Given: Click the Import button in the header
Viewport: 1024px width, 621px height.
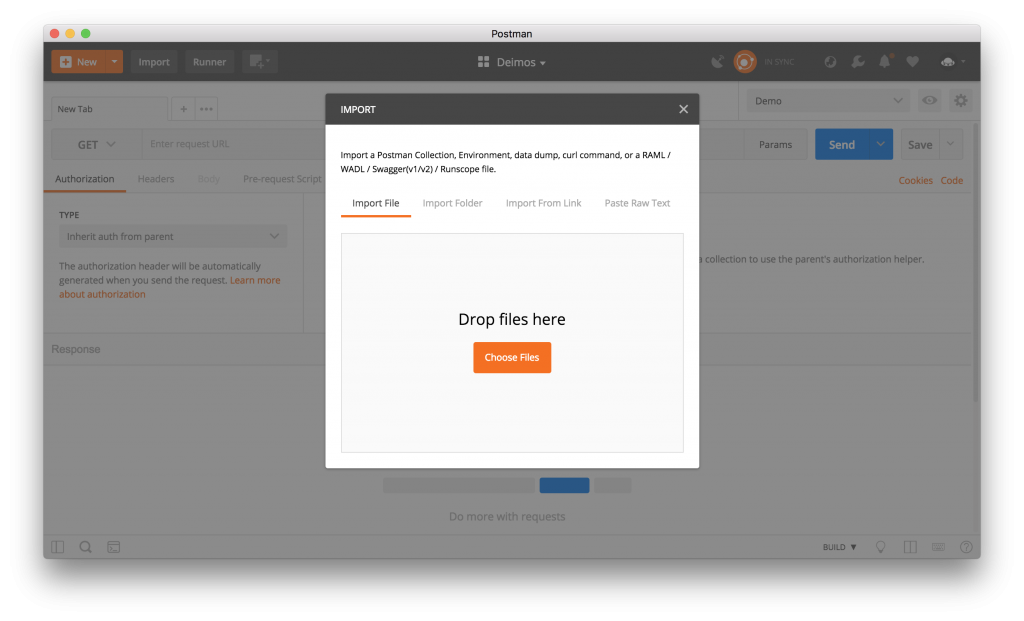Looking at the screenshot, I should [x=154, y=62].
